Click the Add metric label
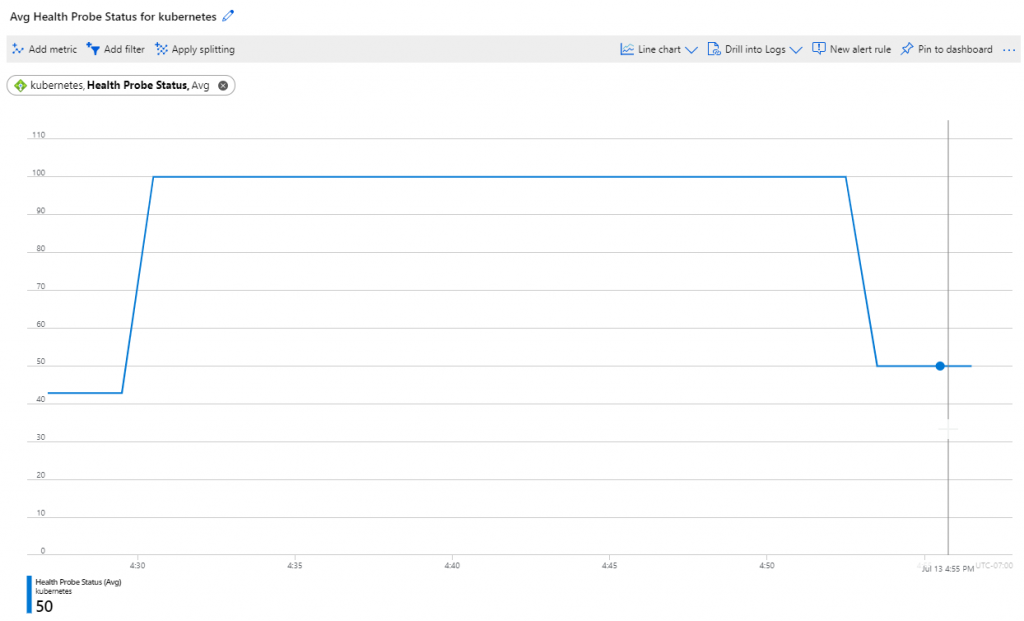Image resolution: width=1024 pixels, height=621 pixels. tap(52, 49)
